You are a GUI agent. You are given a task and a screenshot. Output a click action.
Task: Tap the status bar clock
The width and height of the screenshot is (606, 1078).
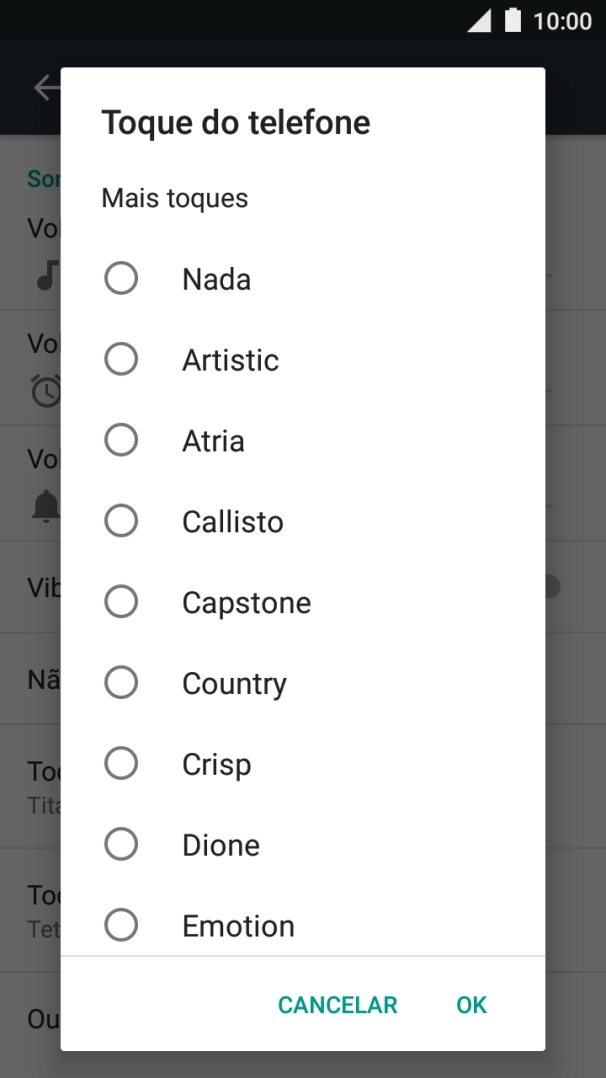[562, 21]
